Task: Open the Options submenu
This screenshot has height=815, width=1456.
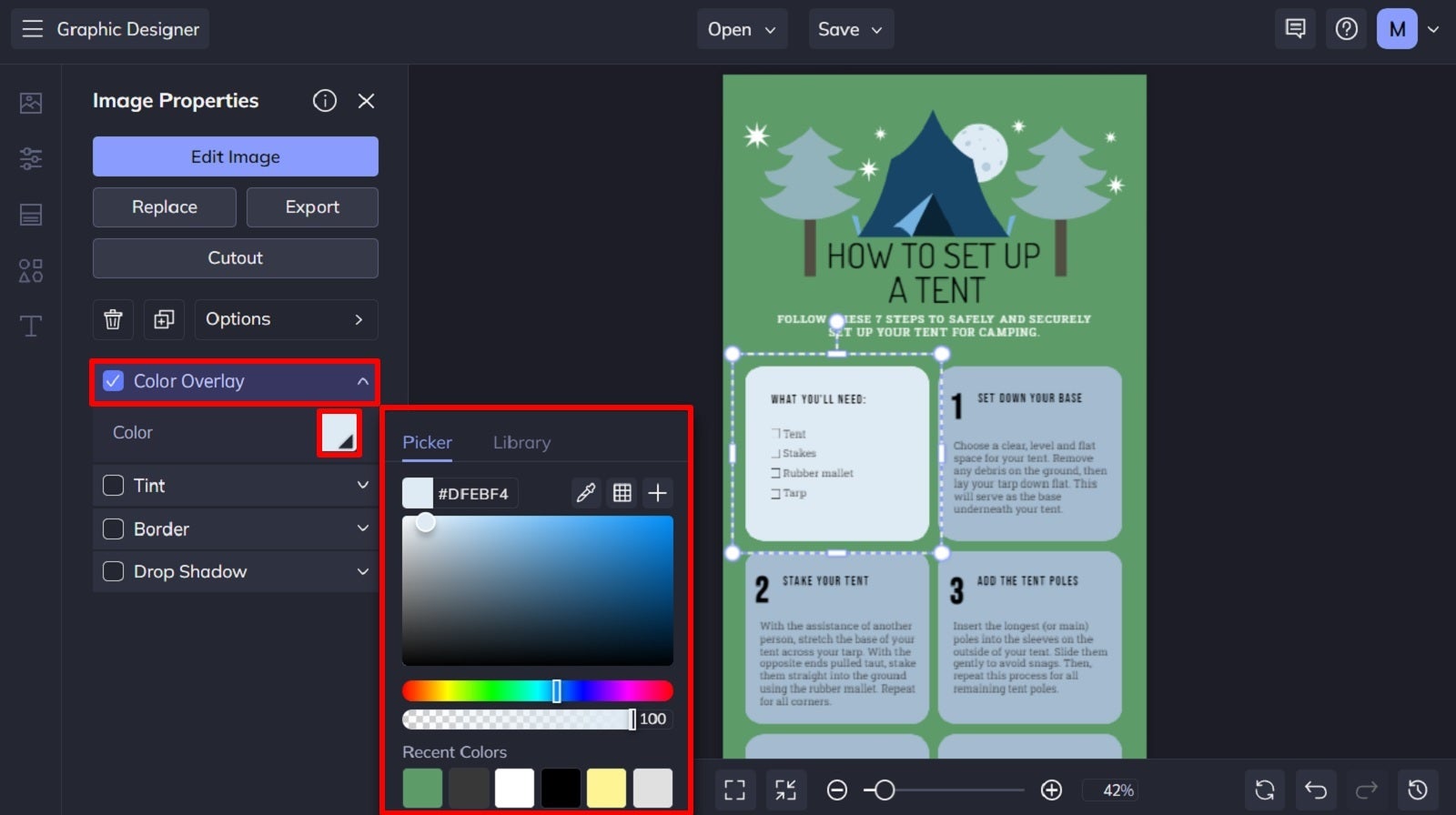Action: click(x=286, y=319)
